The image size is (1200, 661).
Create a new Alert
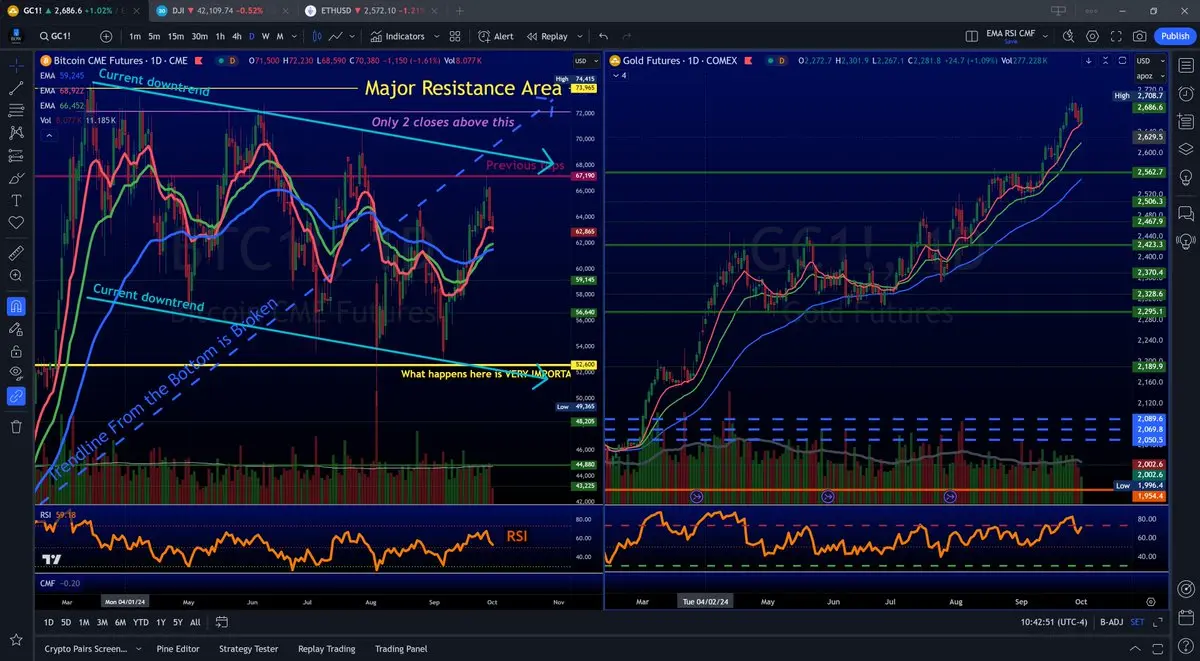(x=495, y=36)
